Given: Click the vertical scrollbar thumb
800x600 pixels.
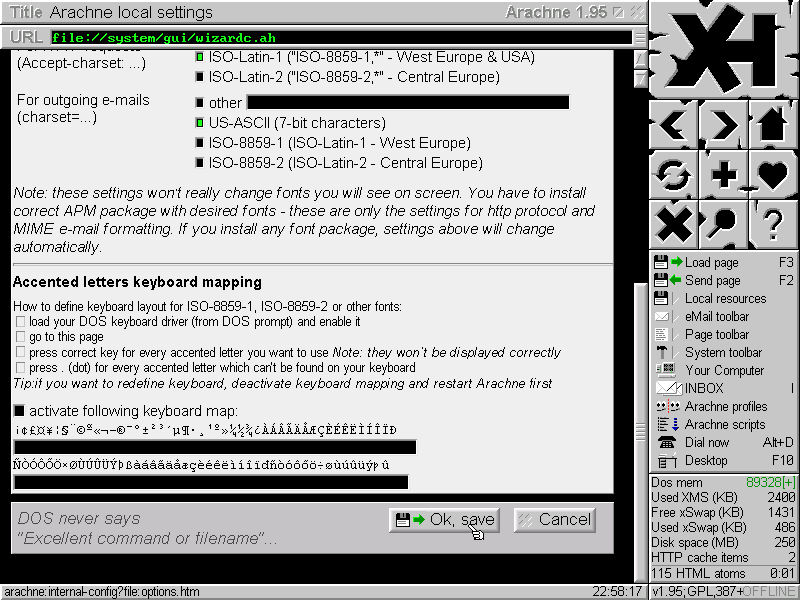Looking at the screenshot, I should coord(640,431).
